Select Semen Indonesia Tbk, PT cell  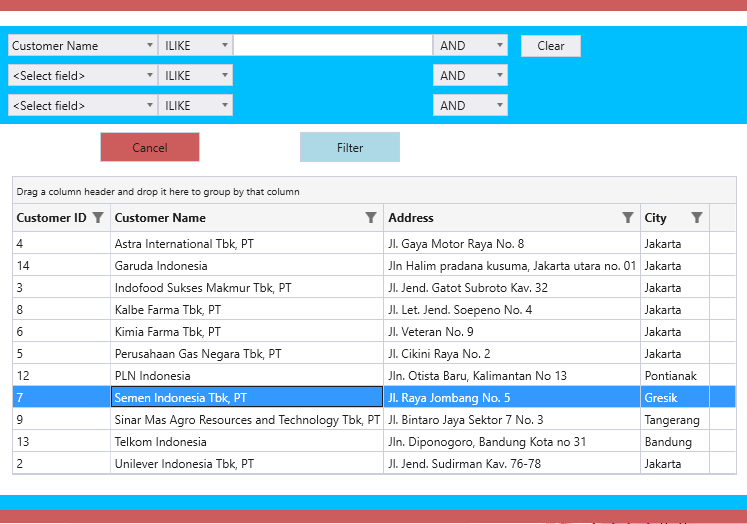pos(247,397)
